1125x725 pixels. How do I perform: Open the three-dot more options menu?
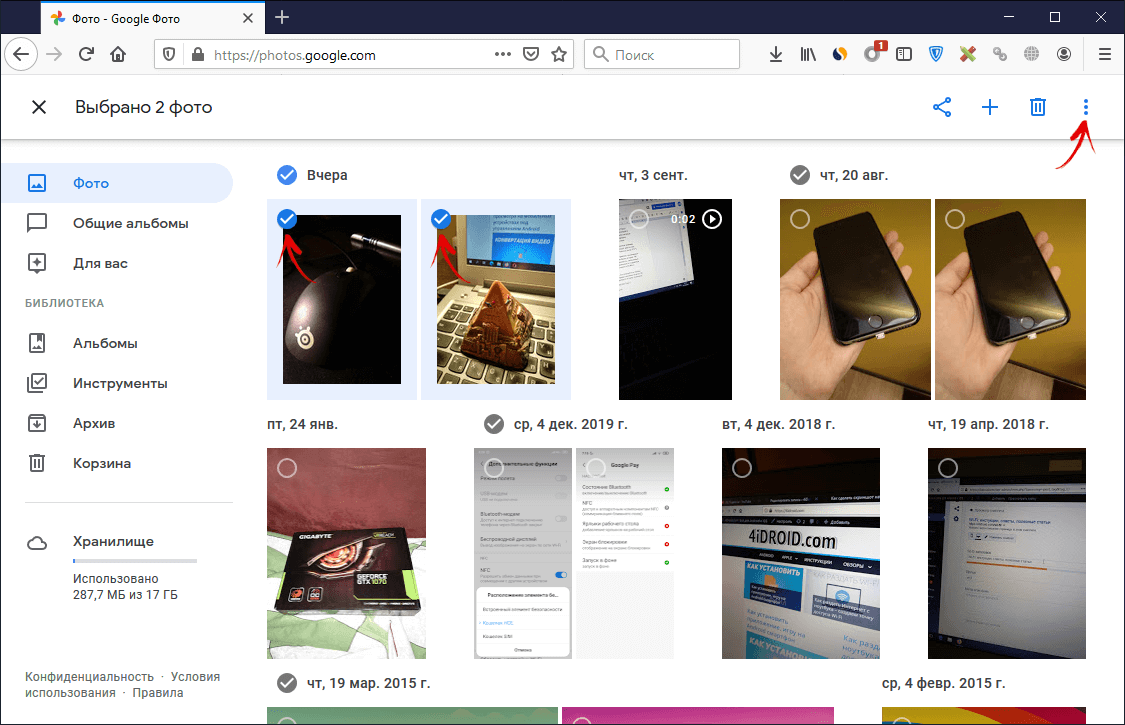(1086, 108)
